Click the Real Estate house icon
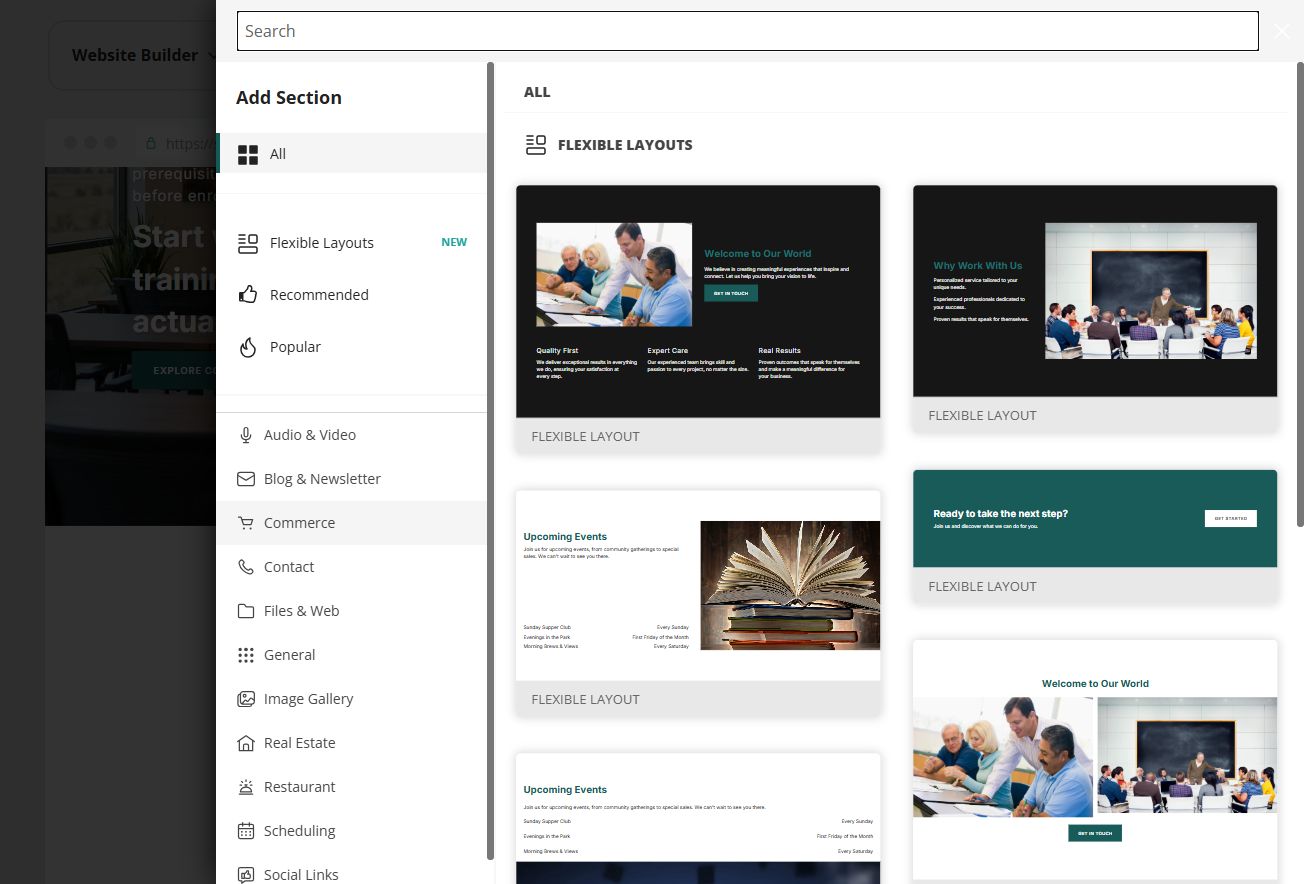 [x=246, y=743]
